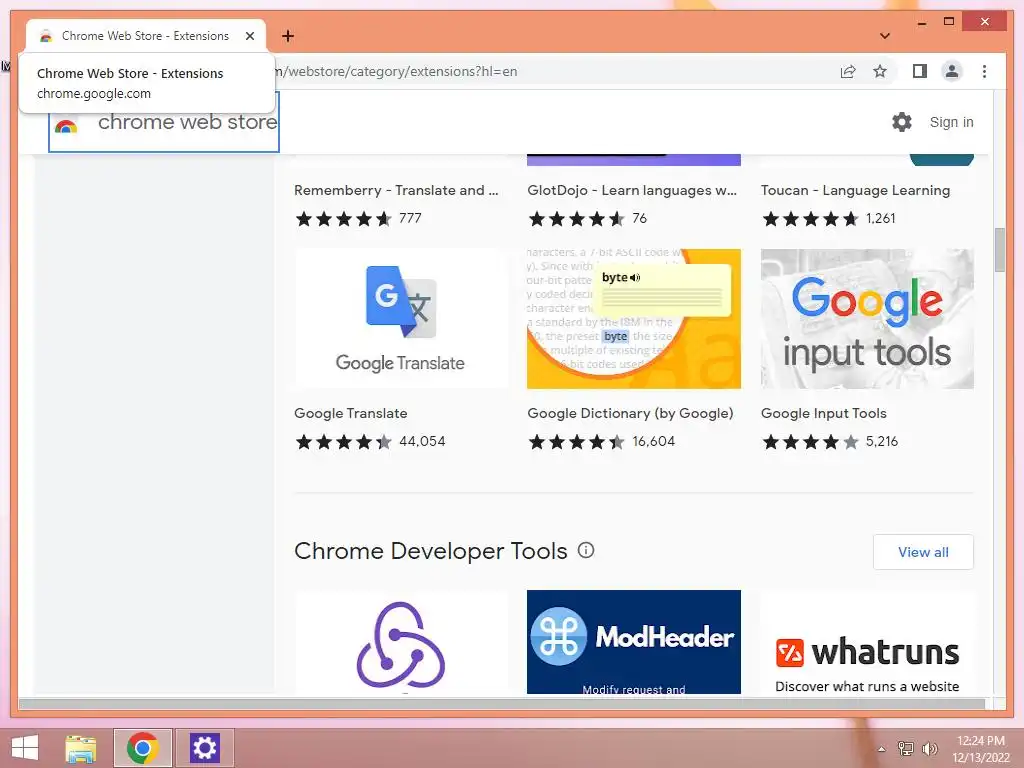Share this page using the share icon
Viewport: 1024px width, 768px height.
pos(848,71)
